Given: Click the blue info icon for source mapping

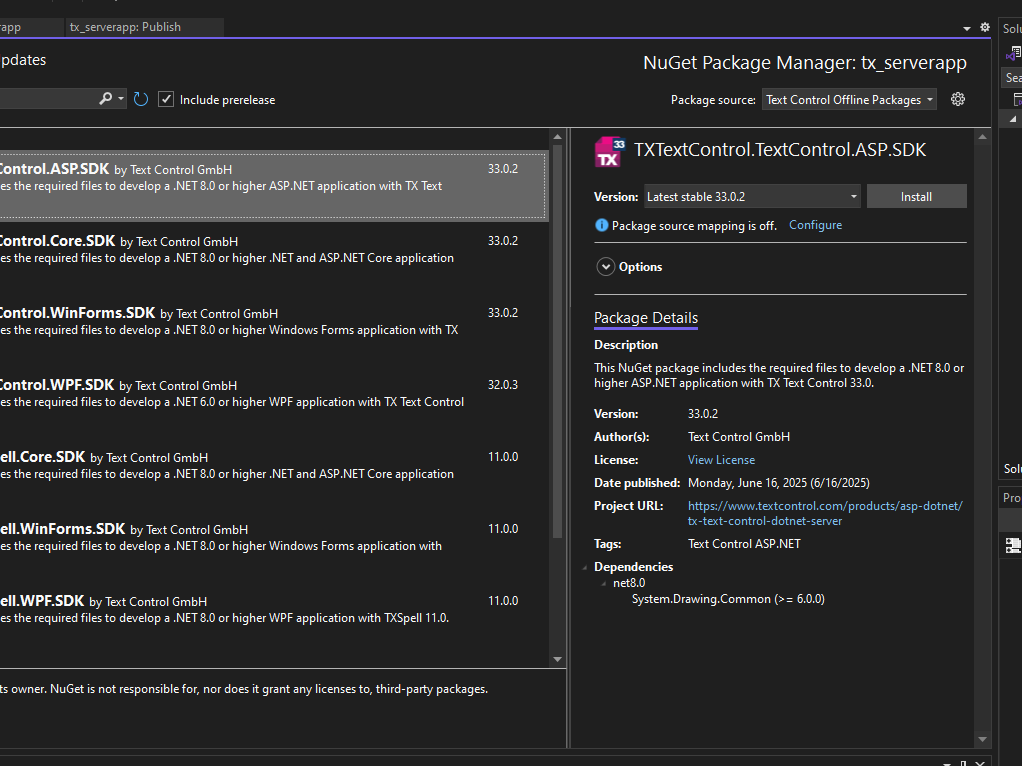Looking at the screenshot, I should pyautogui.click(x=601, y=226).
